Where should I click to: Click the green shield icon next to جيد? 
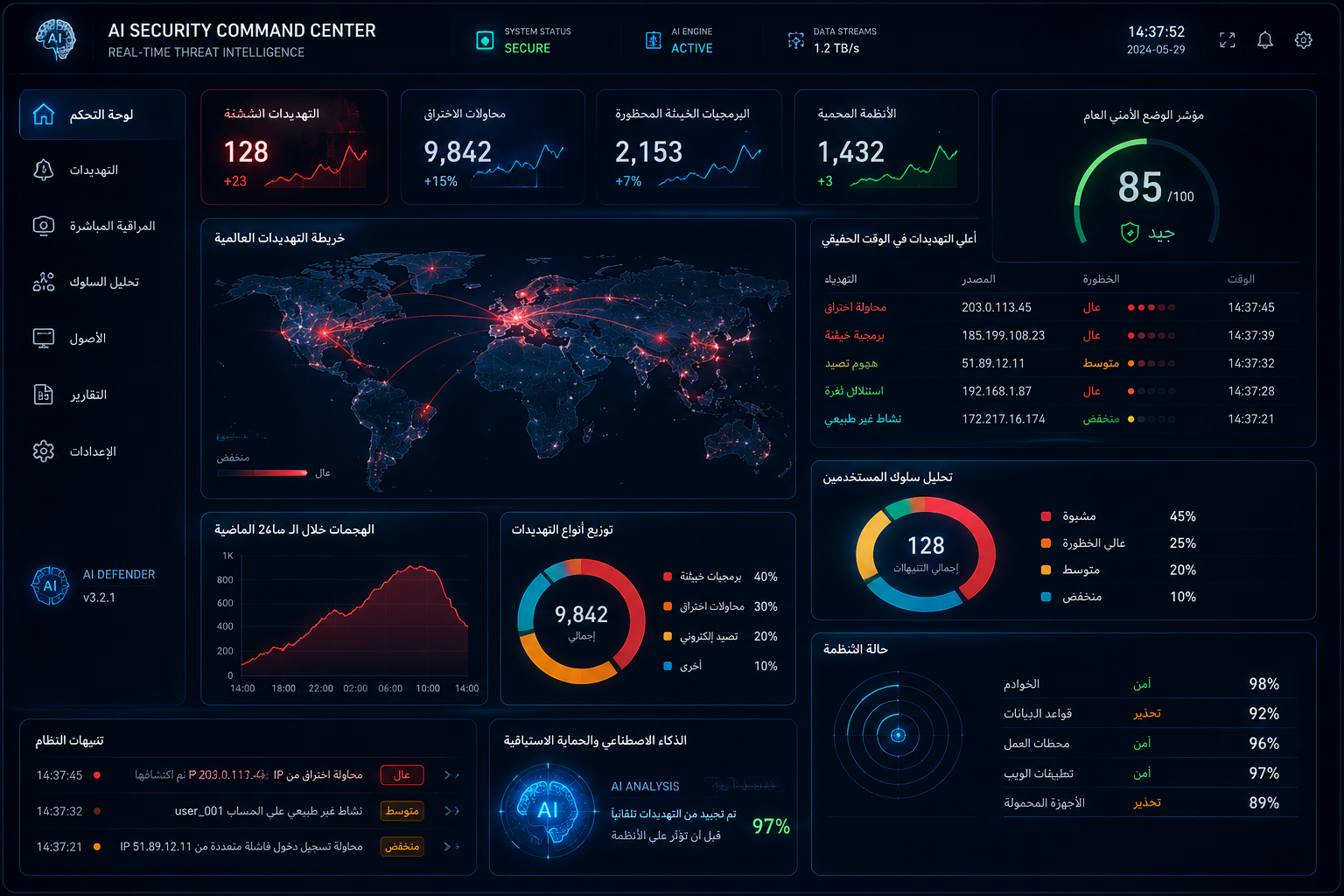pos(1130,233)
